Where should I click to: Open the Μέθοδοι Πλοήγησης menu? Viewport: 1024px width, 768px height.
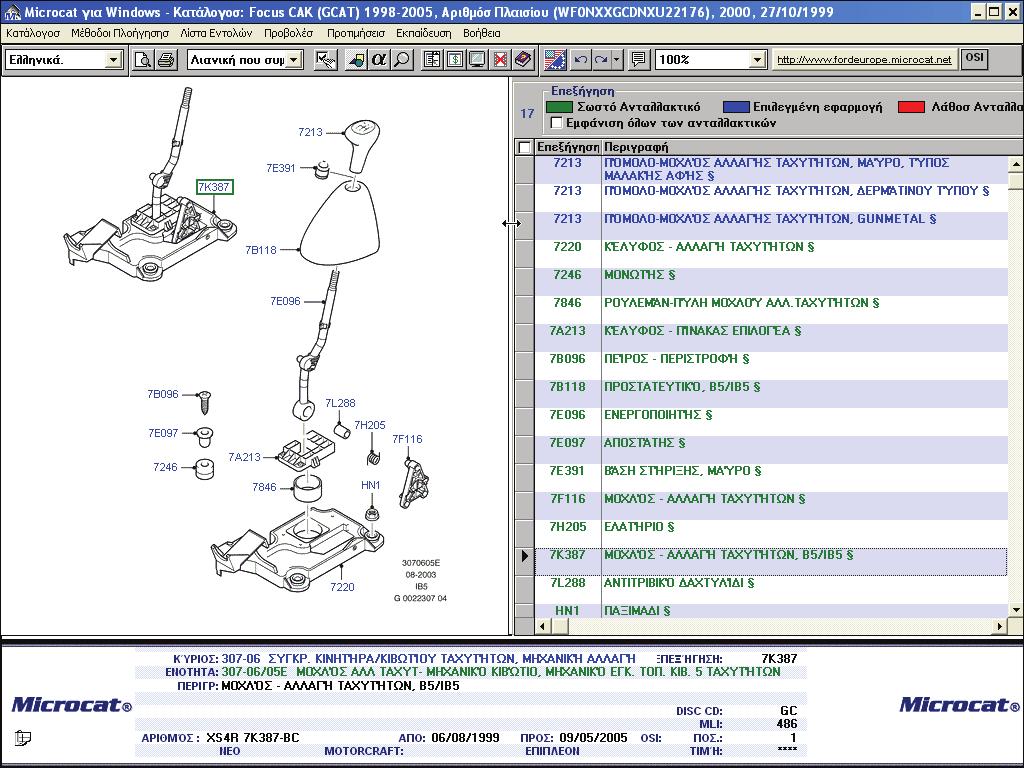pos(120,33)
